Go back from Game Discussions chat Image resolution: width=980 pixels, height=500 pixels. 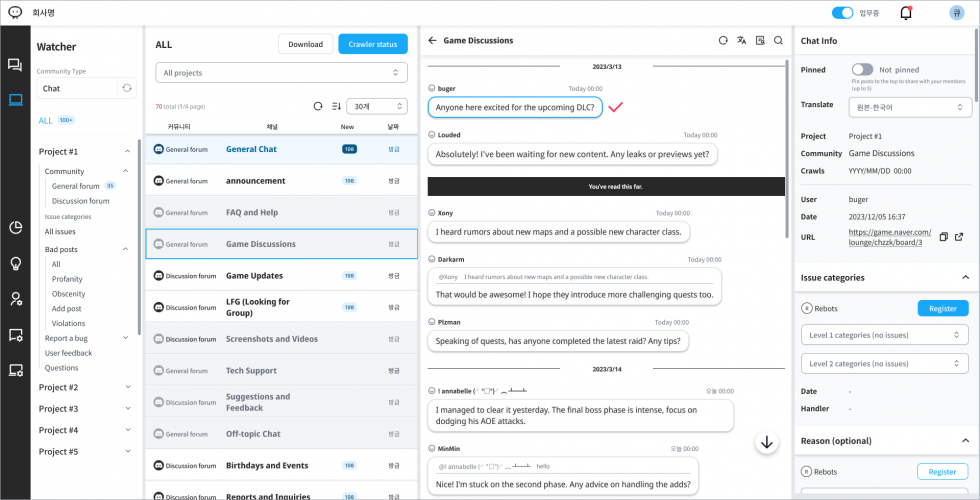point(432,41)
